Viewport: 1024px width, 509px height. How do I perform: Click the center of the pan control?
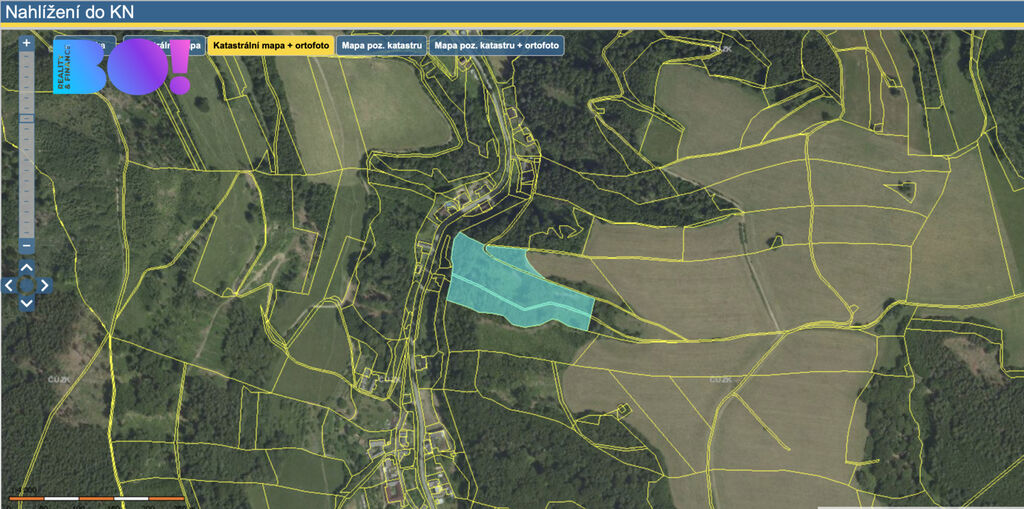[27, 285]
